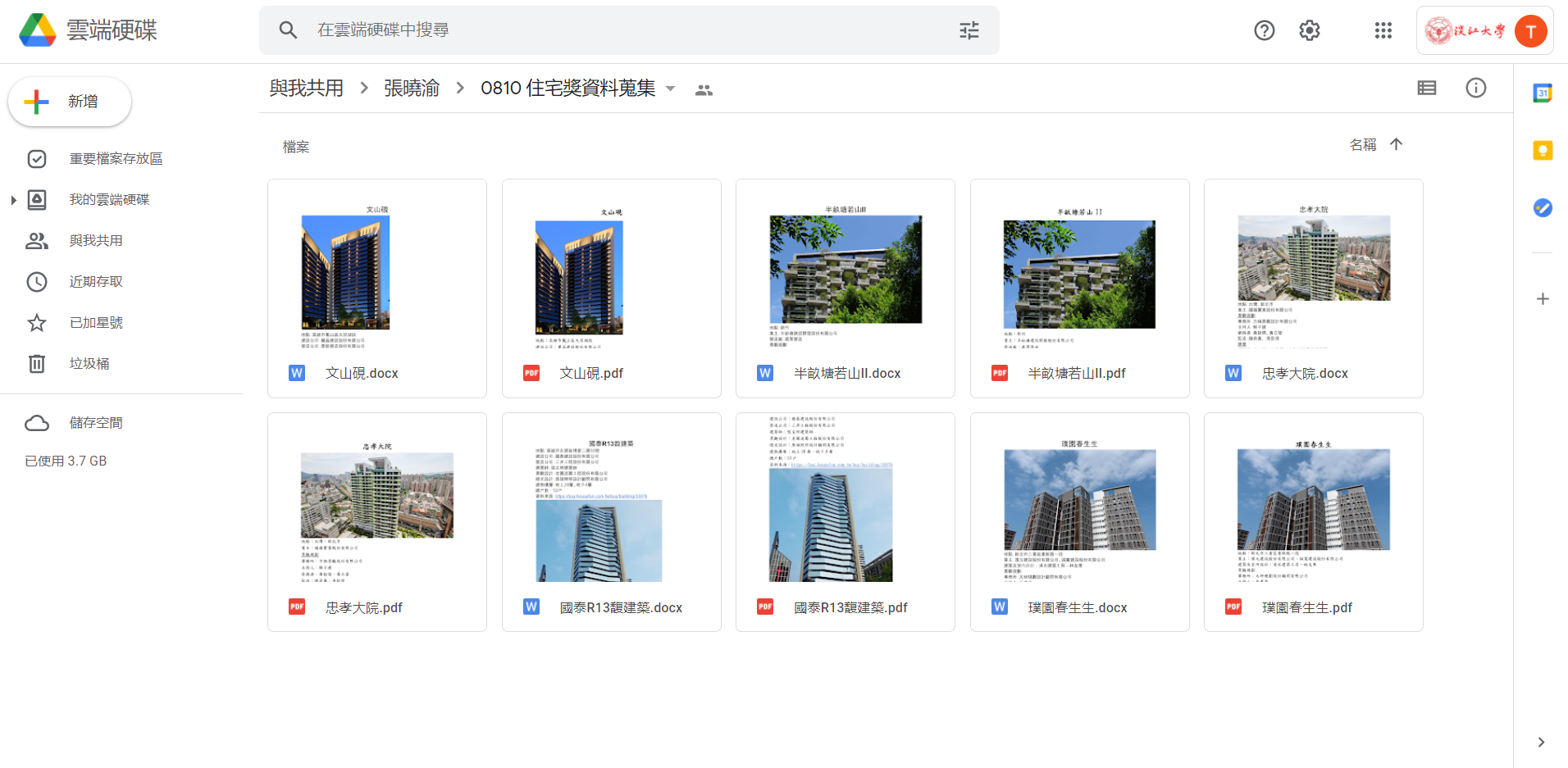
Task: Navigate to 張曉渝 in the breadcrumb
Action: click(412, 89)
